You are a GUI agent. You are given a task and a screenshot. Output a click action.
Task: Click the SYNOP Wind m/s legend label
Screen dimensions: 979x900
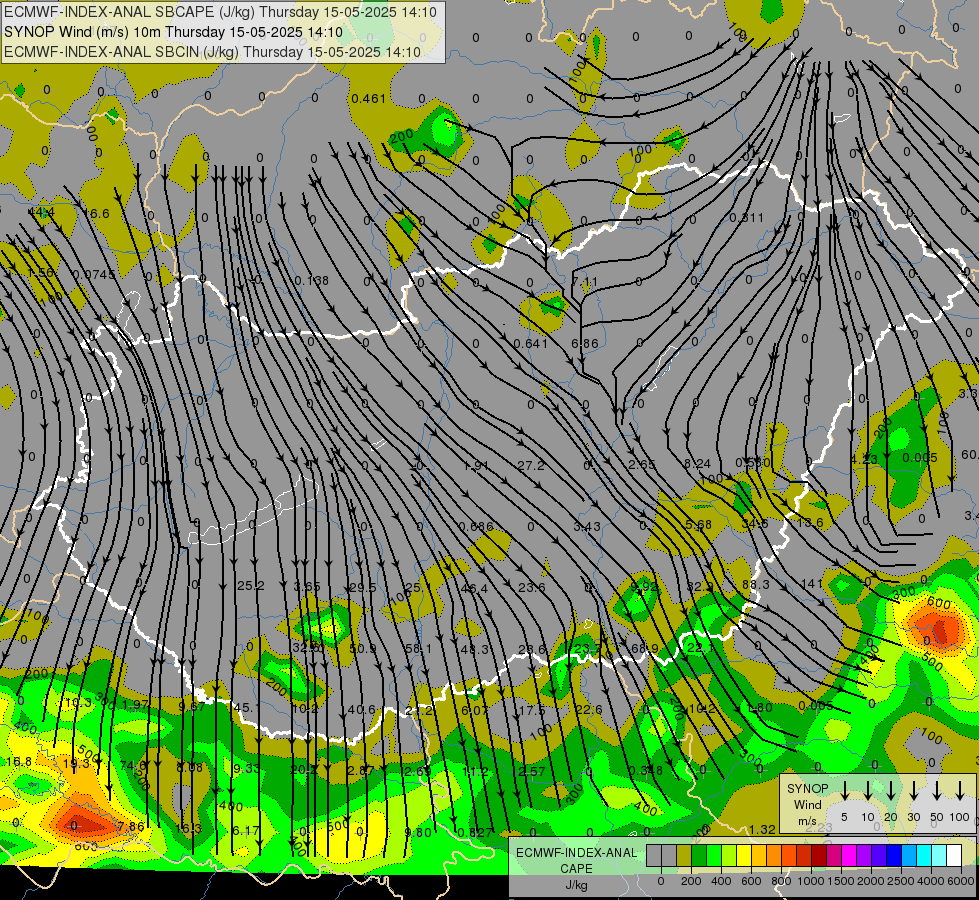pyautogui.click(x=807, y=804)
